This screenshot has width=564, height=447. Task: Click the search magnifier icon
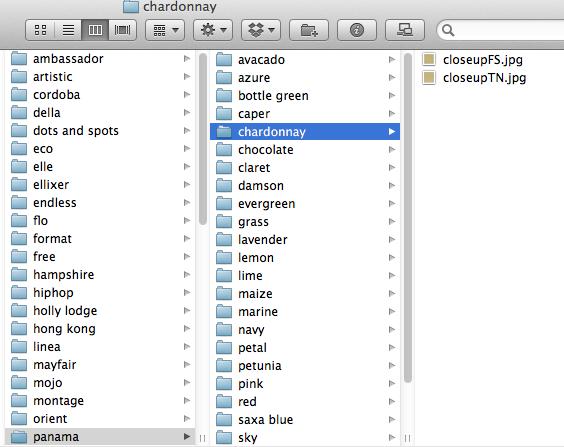pos(448,30)
